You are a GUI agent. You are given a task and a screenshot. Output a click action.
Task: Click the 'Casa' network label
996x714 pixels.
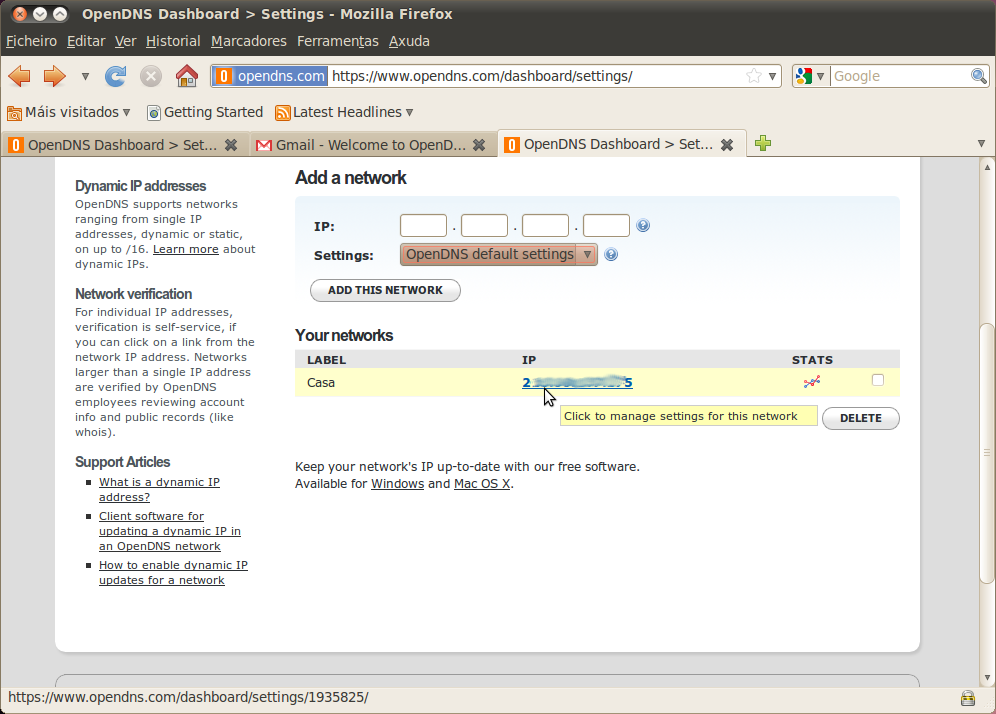pyautogui.click(x=321, y=382)
